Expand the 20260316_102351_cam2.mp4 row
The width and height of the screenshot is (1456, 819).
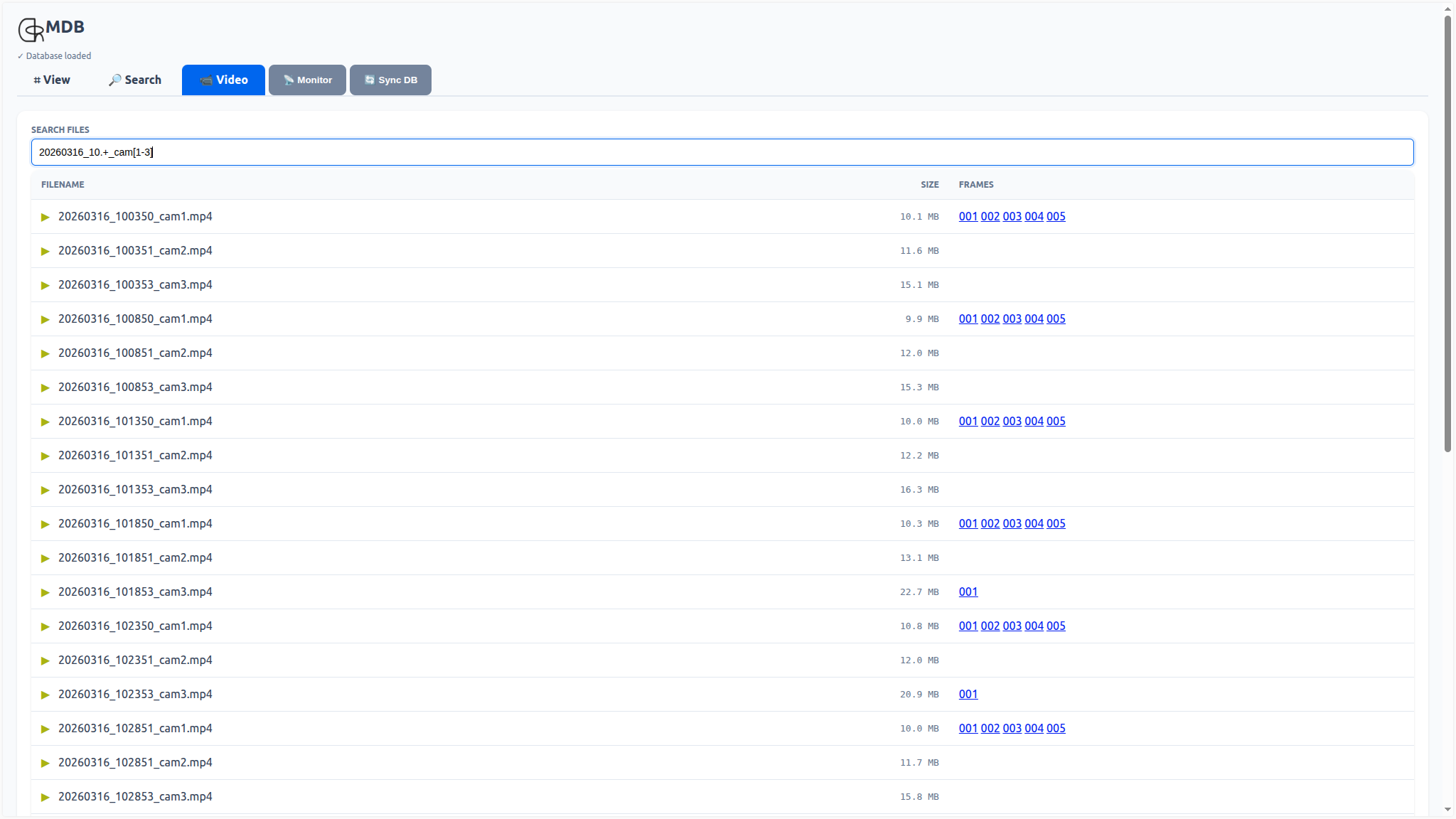pos(45,660)
